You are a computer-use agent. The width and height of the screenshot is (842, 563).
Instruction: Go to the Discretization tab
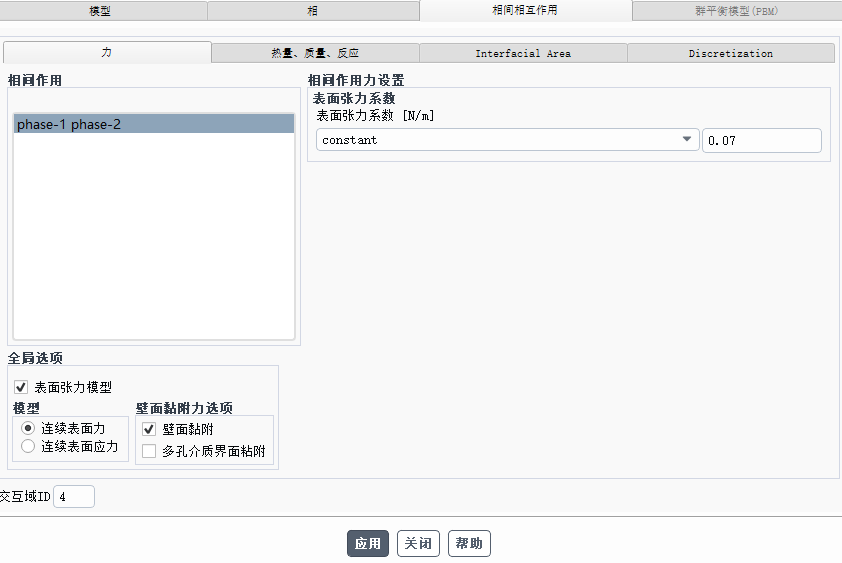[730, 53]
